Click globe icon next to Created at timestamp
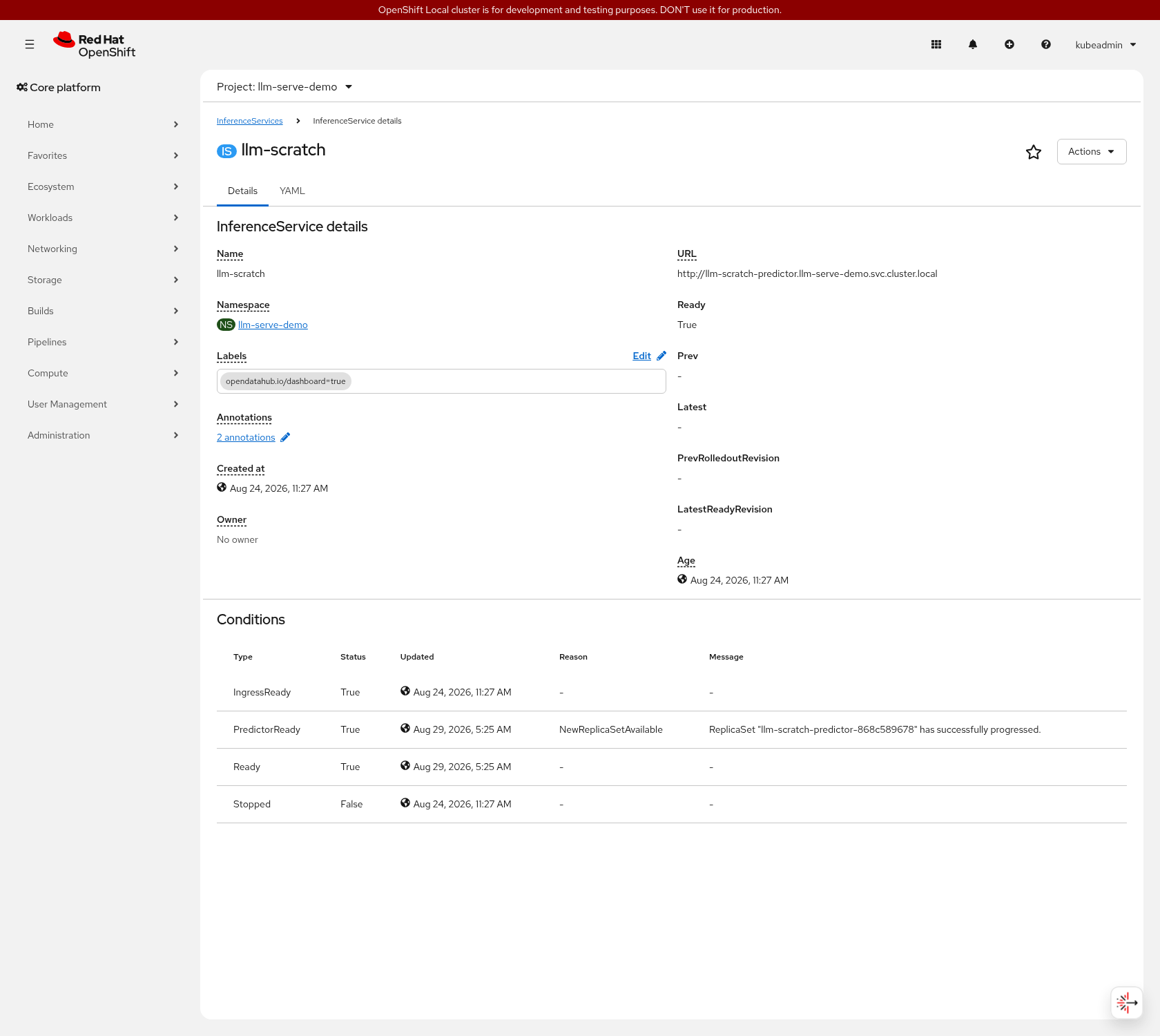This screenshot has height=1036, width=1160. (x=222, y=488)
